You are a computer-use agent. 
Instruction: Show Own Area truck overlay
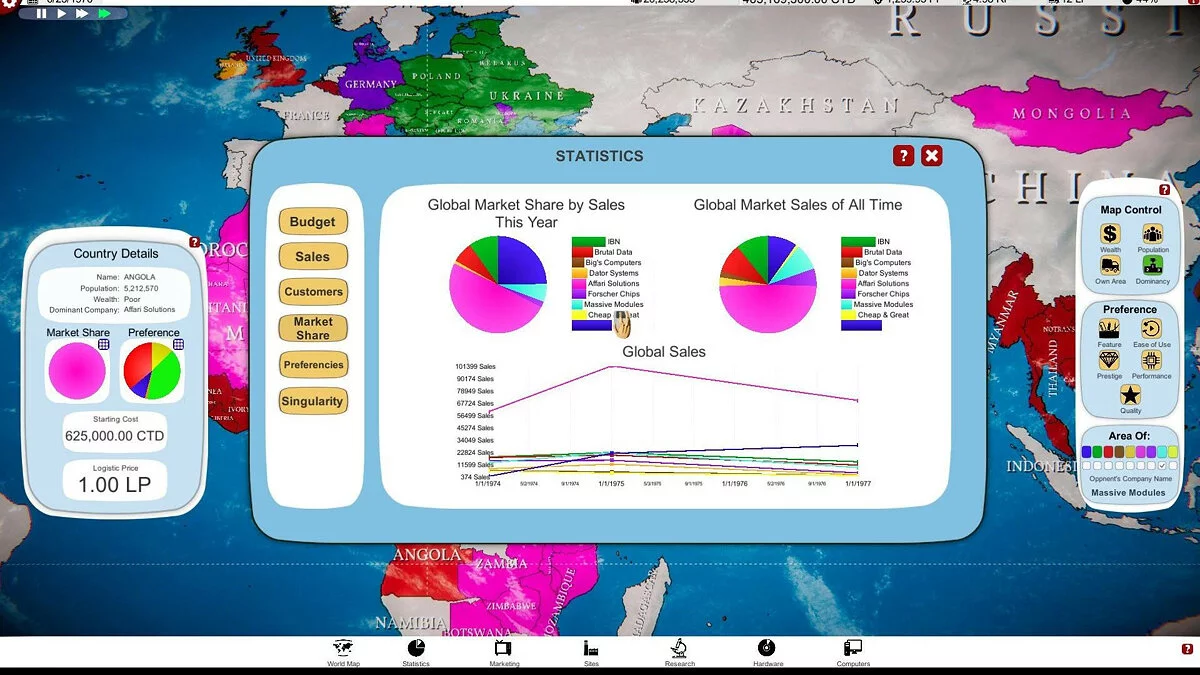[1110, 266]
